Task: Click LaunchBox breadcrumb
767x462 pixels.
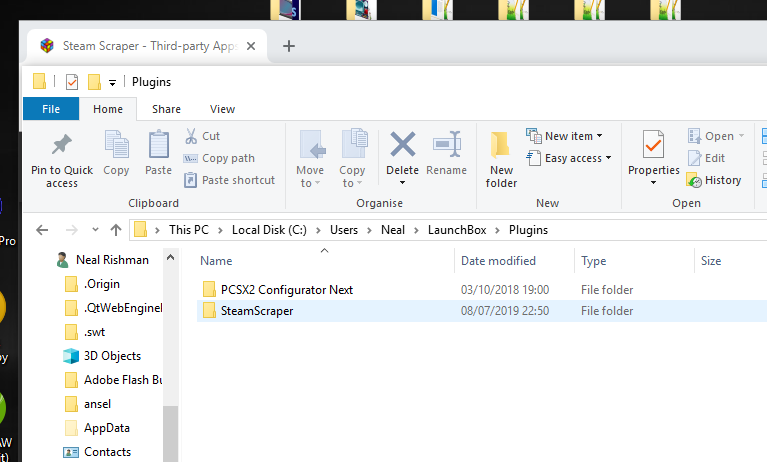Action: pos(457,230)
